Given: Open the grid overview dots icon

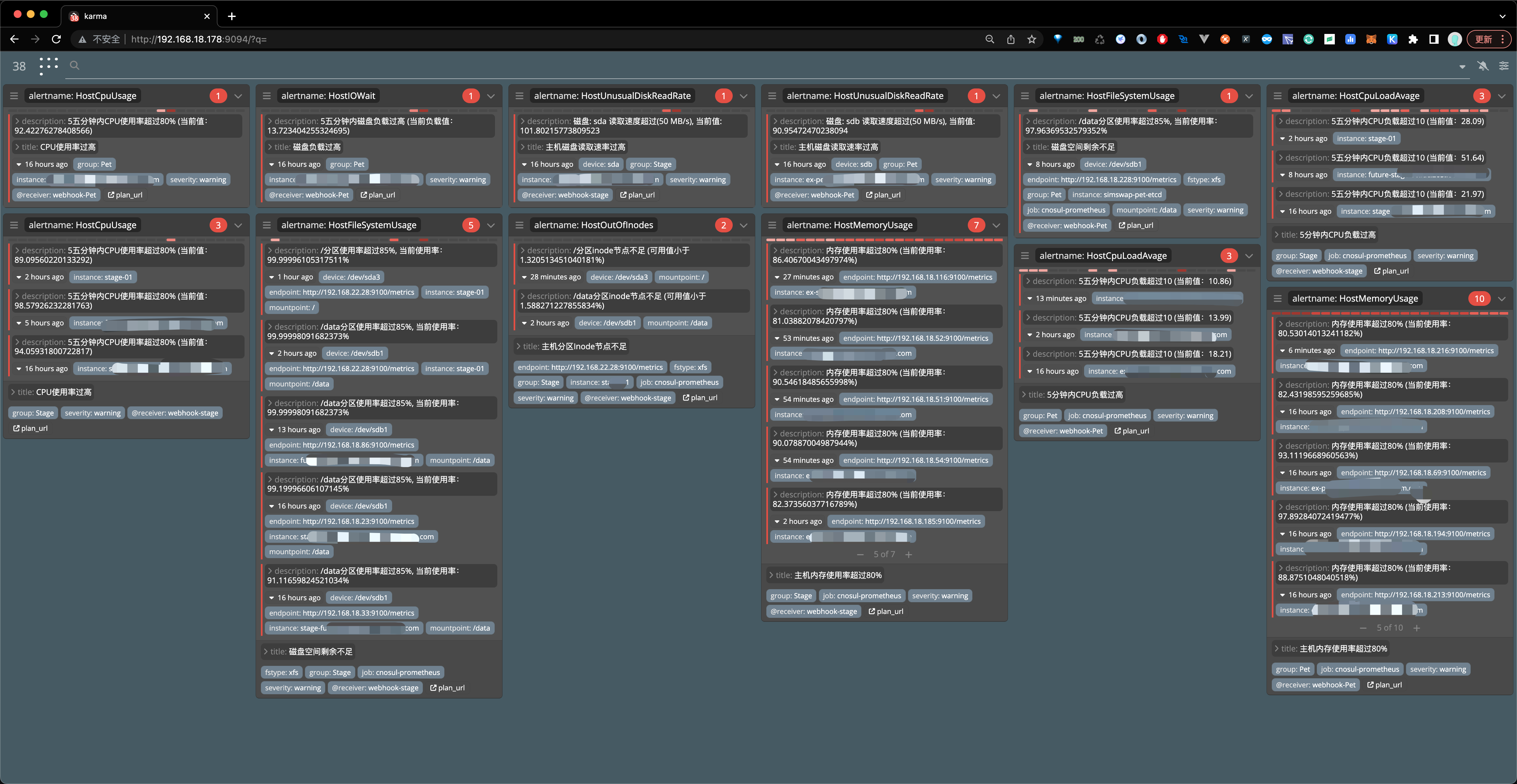Looking at the screenshot, I should pos(49,65).
